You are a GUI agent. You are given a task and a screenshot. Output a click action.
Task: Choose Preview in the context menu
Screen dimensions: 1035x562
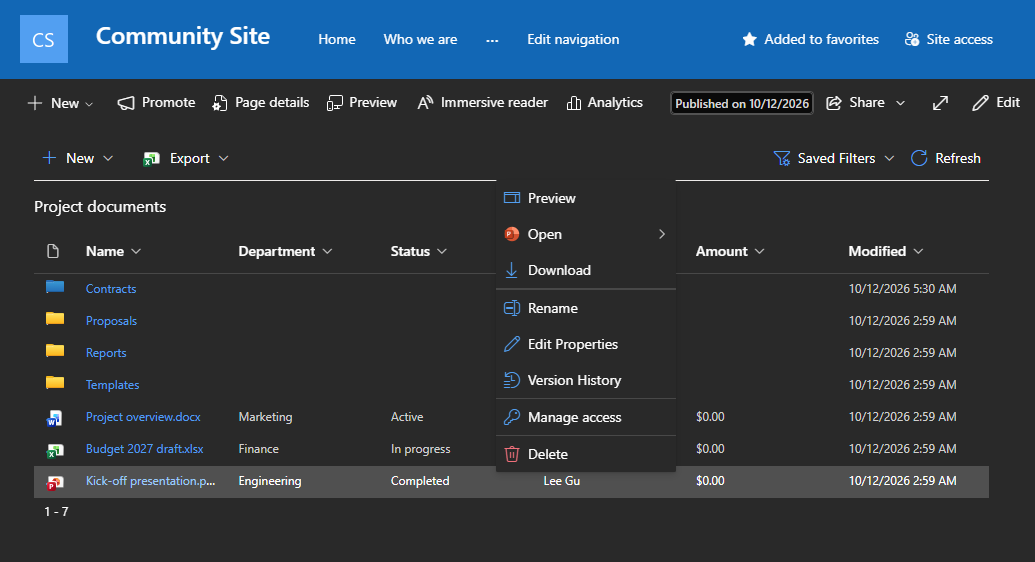(x=585, y=198)
